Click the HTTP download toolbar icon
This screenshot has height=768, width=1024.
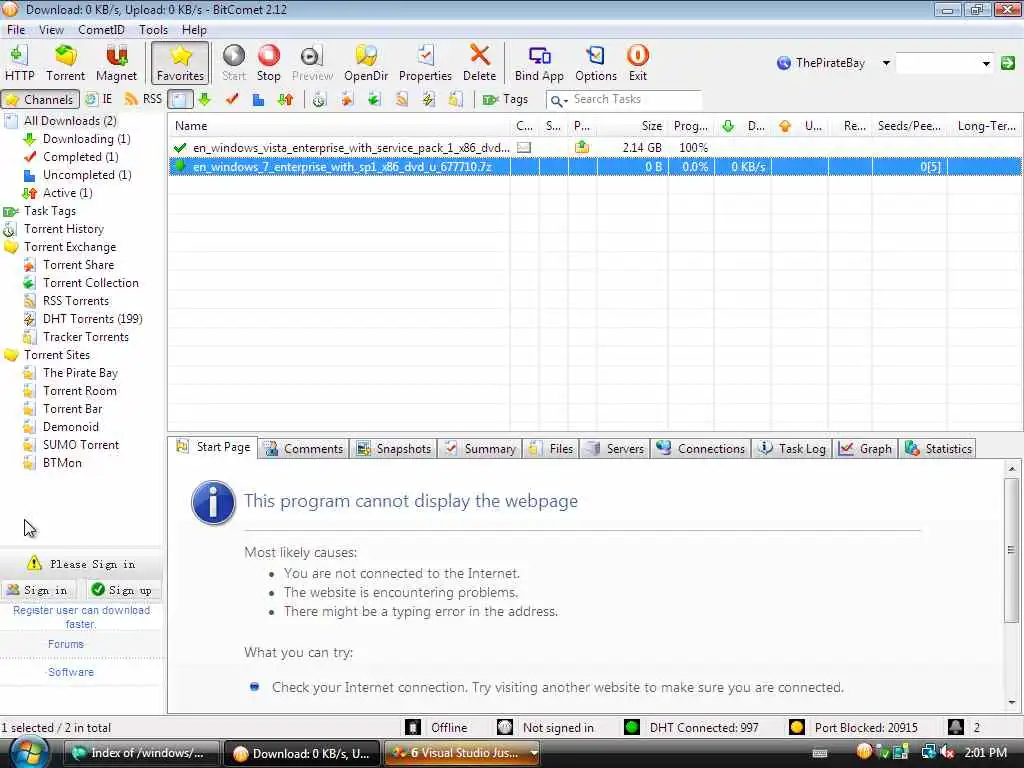pos(20,63)
